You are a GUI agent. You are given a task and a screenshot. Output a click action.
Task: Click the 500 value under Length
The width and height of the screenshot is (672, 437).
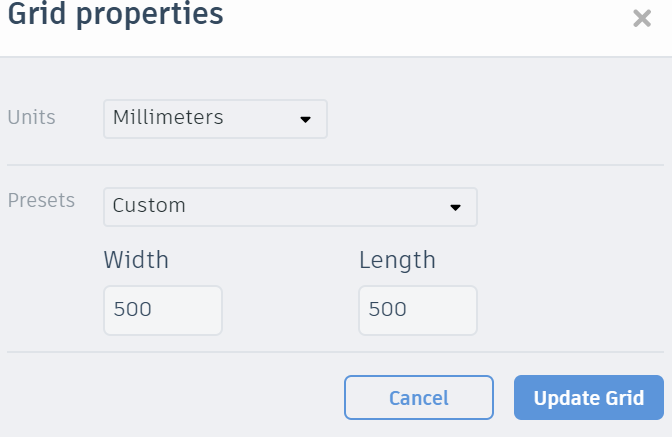coord(388,310)
